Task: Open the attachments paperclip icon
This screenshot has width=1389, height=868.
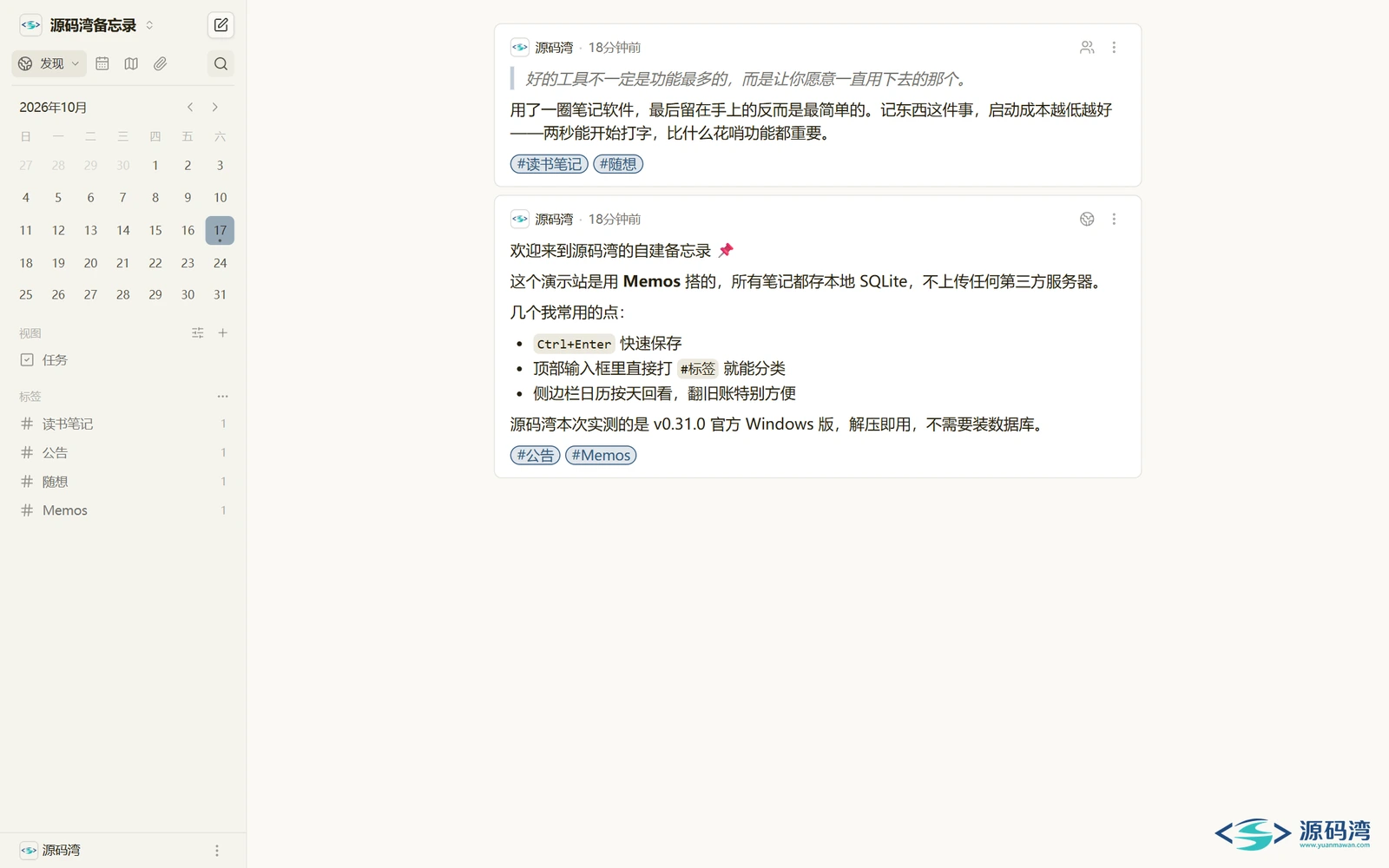Action: click(x=160, y=63)
